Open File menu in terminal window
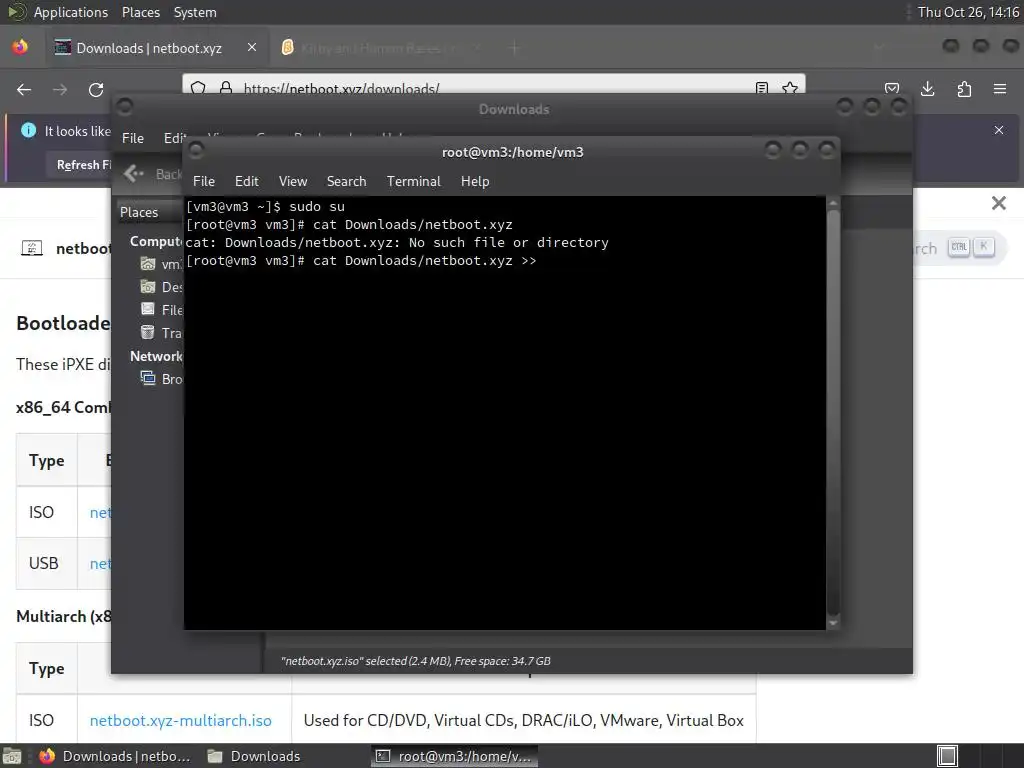Screen dimensions: 1024x768 204,181
